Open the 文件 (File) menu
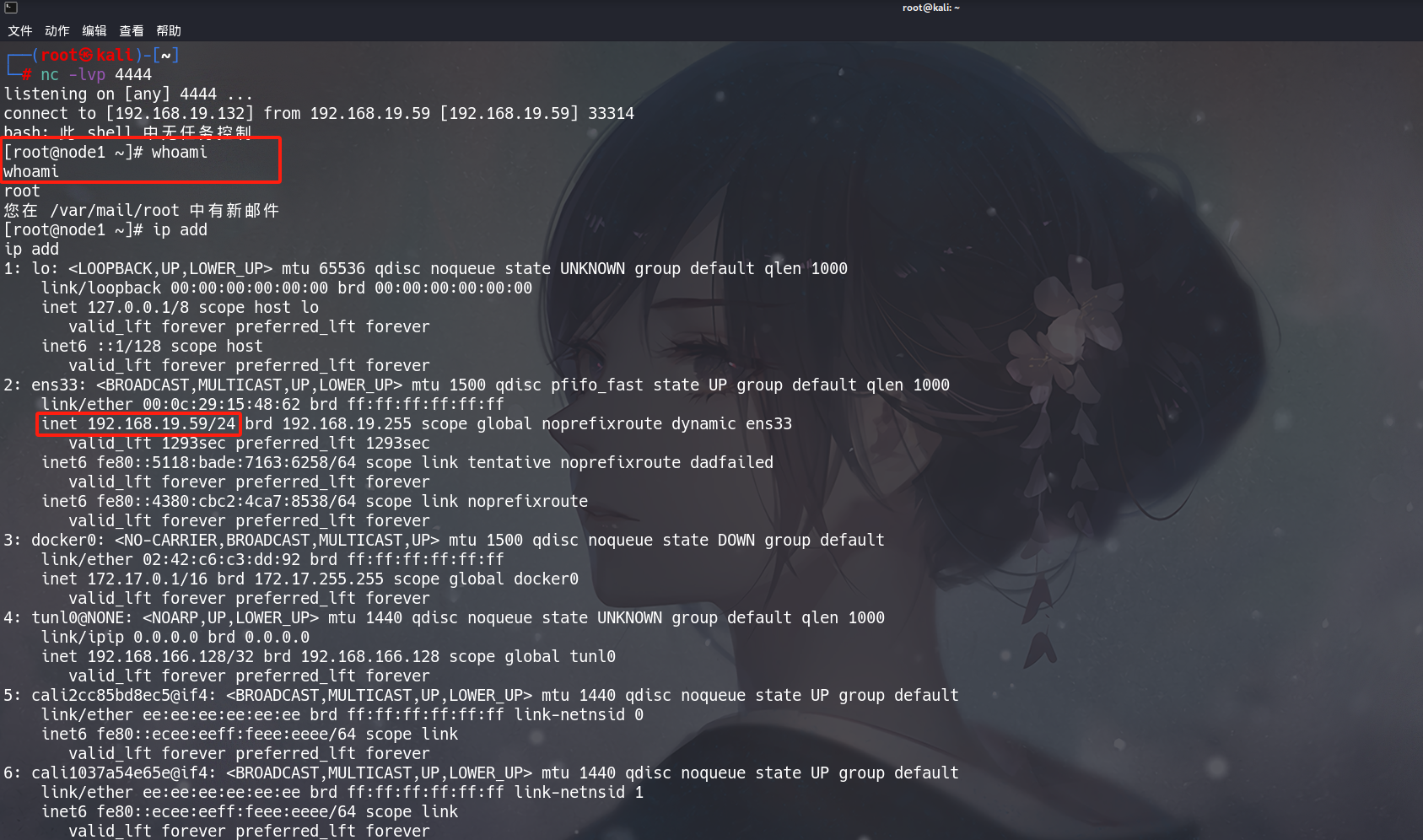Viewport: 1423px width, 840px height. 20,31
